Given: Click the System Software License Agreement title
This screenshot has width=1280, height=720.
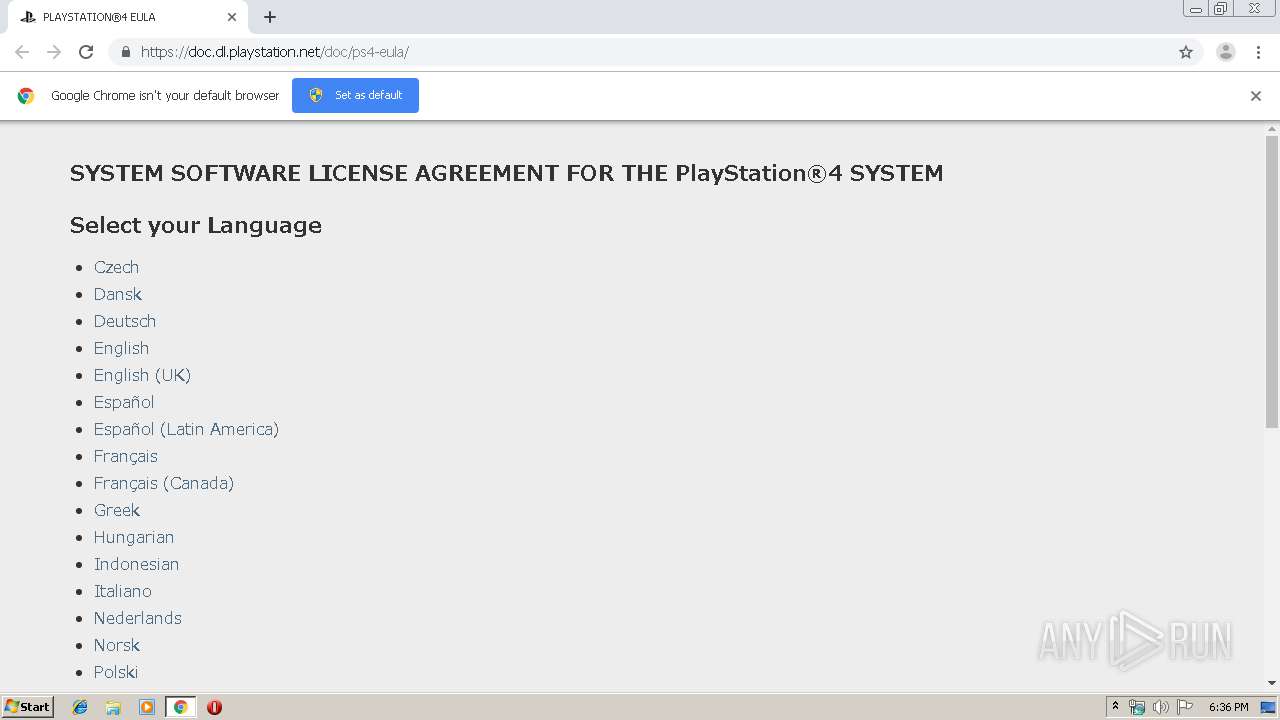Looking at the screenshot, I should coord(506,173).
